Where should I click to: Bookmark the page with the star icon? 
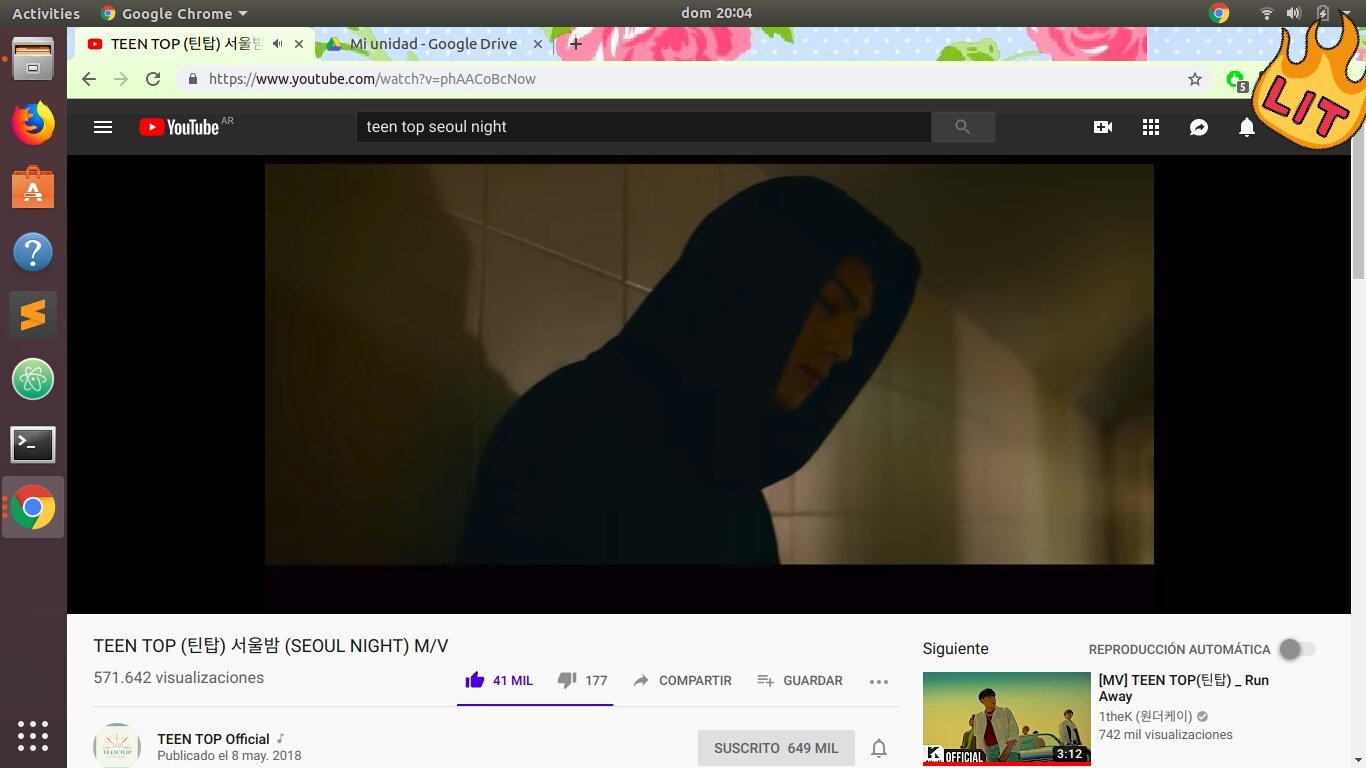coord(1195,79)
